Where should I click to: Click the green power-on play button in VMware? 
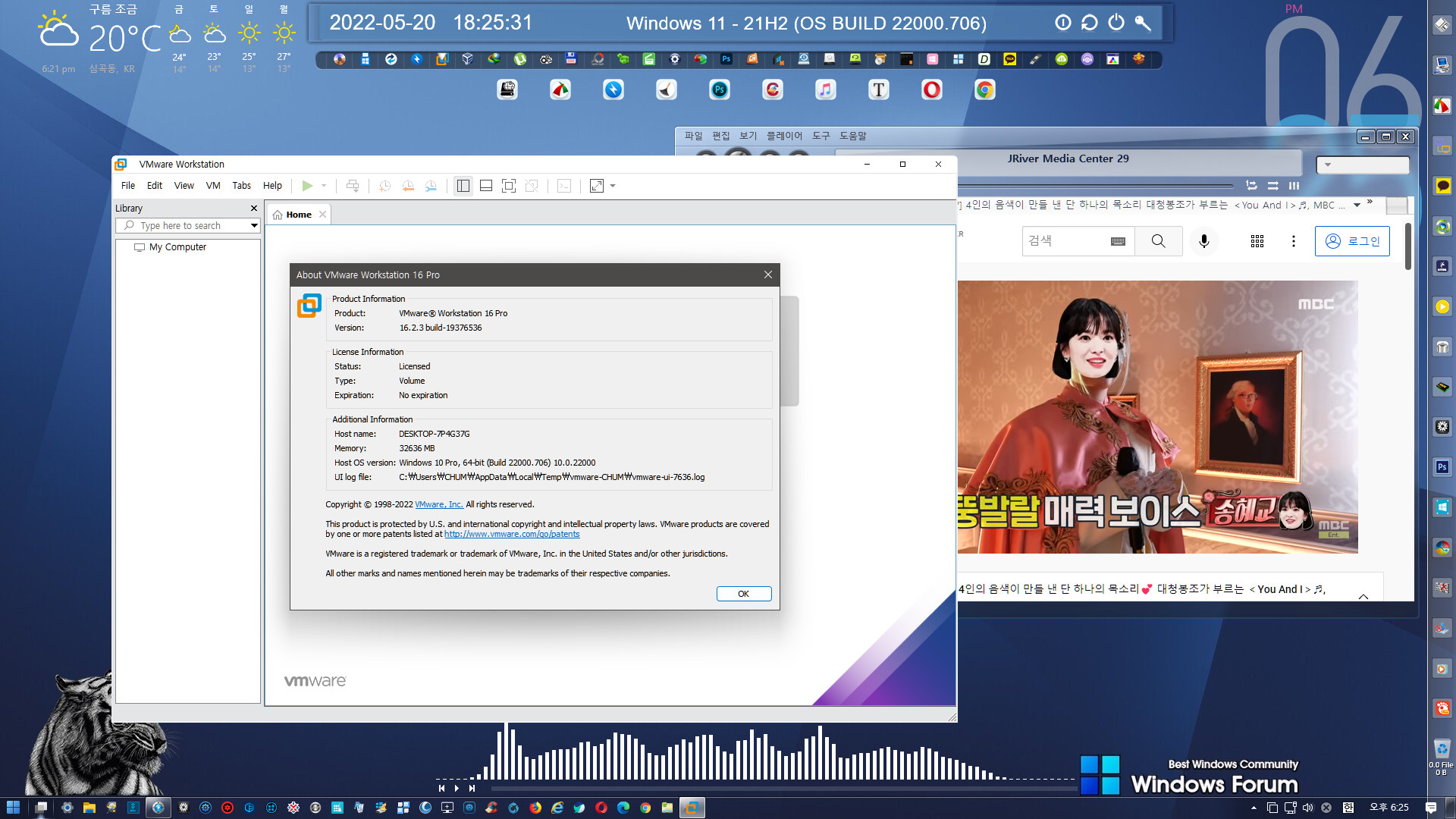coord(307,186)
